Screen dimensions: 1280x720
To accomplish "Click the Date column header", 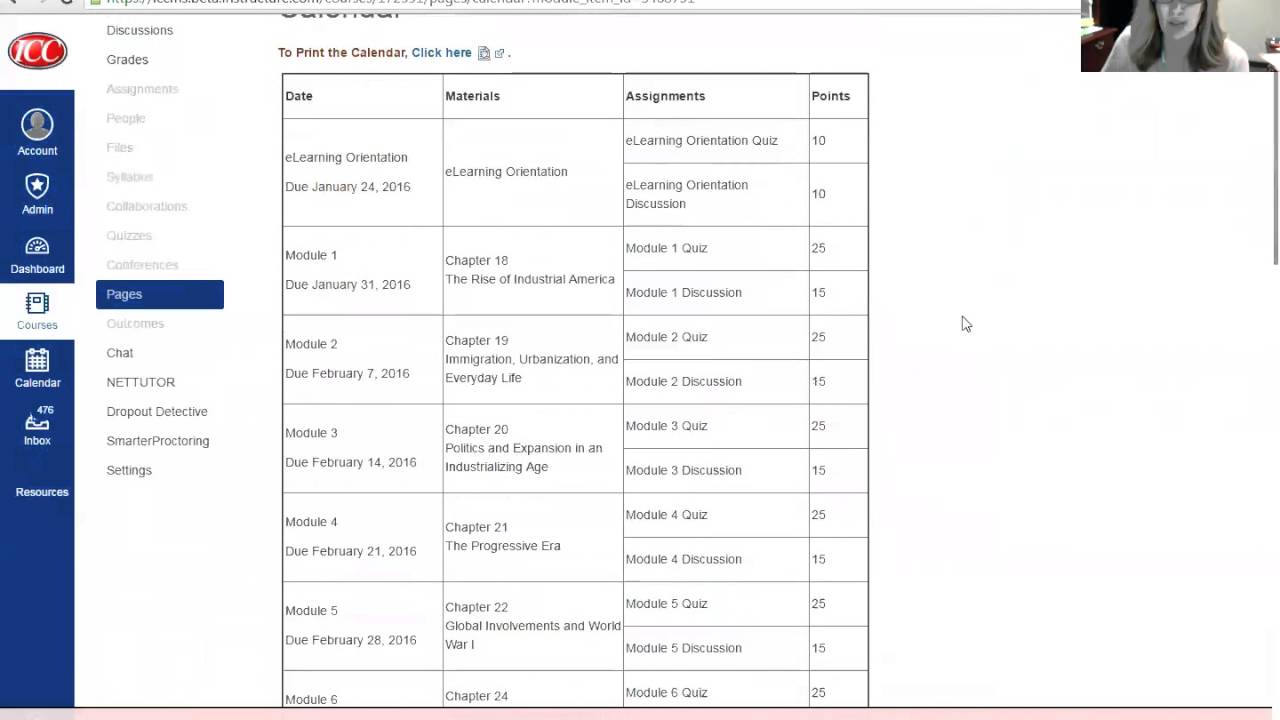I will point(362,96).
